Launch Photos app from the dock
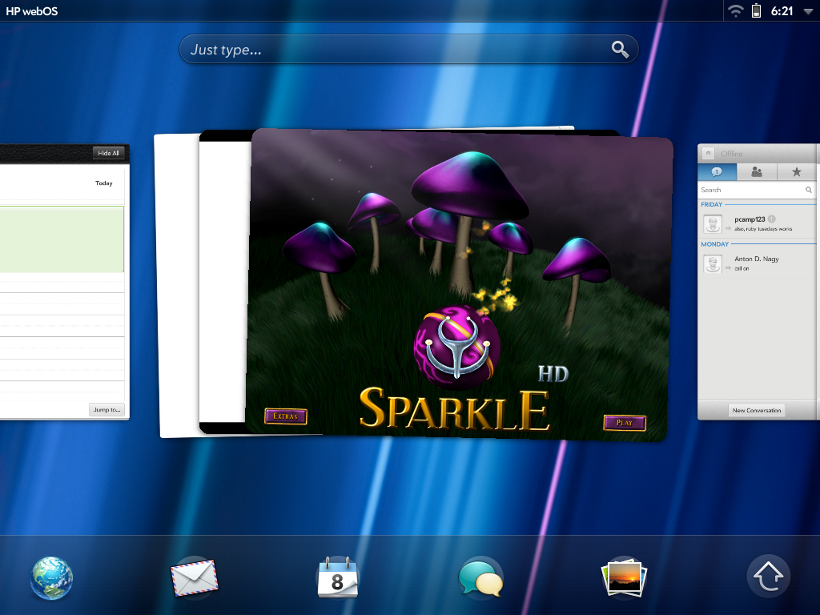This screenshot has width=820, height=615. coord(624,578)
